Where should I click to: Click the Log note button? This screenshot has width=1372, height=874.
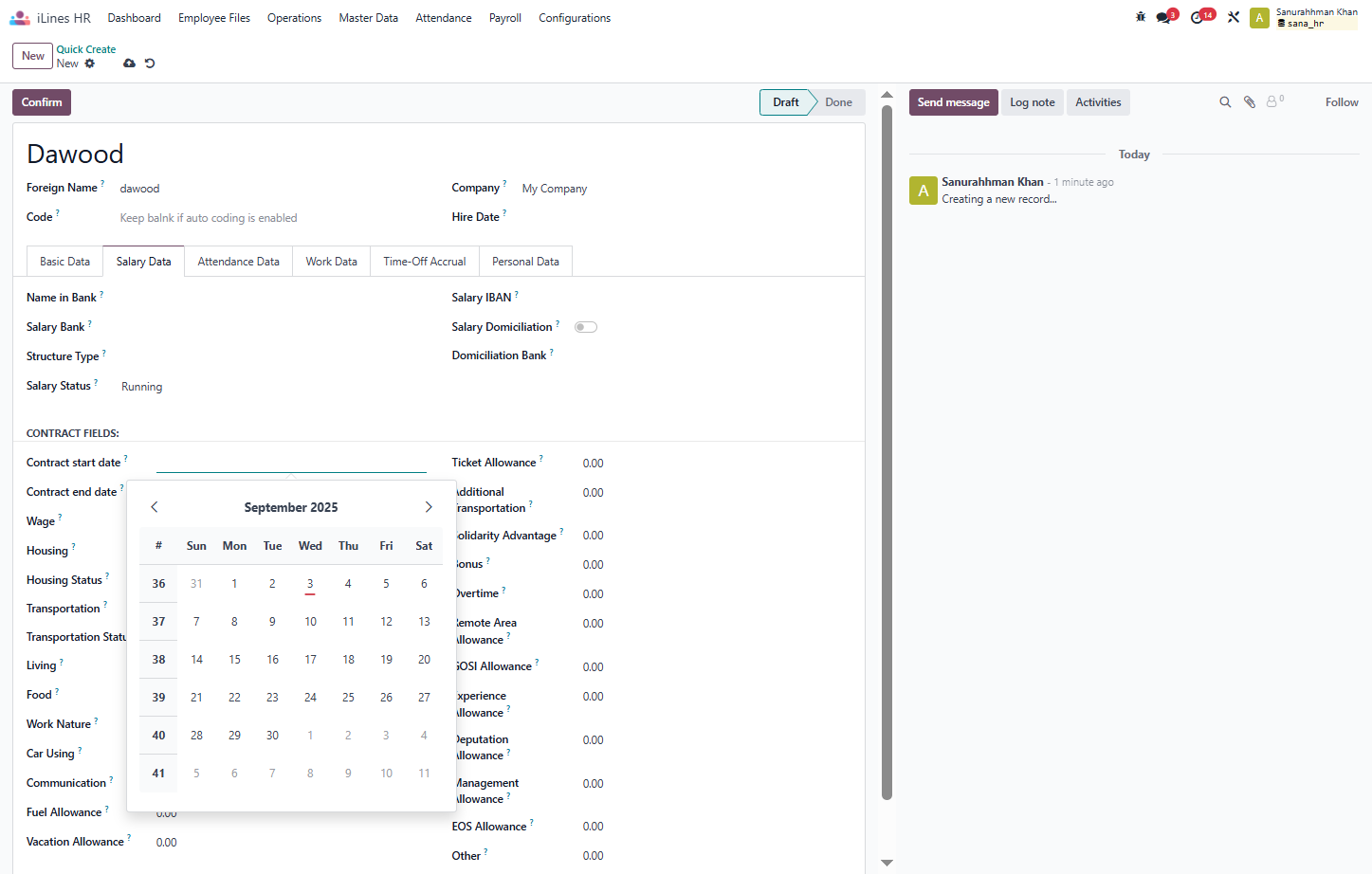(x=1032, y=102)
